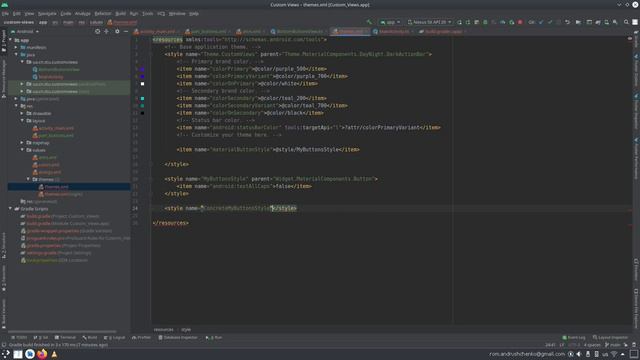Launch Firefox from the taskbar
The image size is (640, 360).
(42, 354)
